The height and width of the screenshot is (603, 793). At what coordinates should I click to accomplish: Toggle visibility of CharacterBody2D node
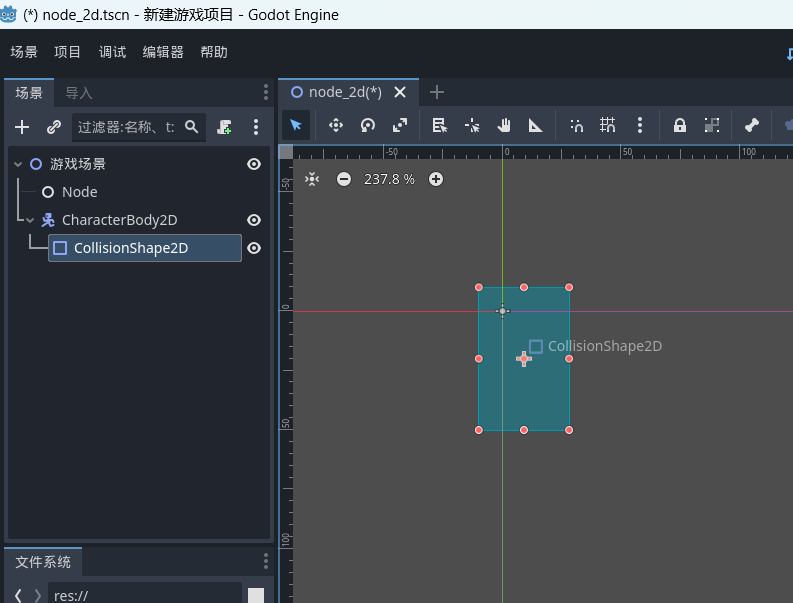pyautogui.click(x=254, y=220)
